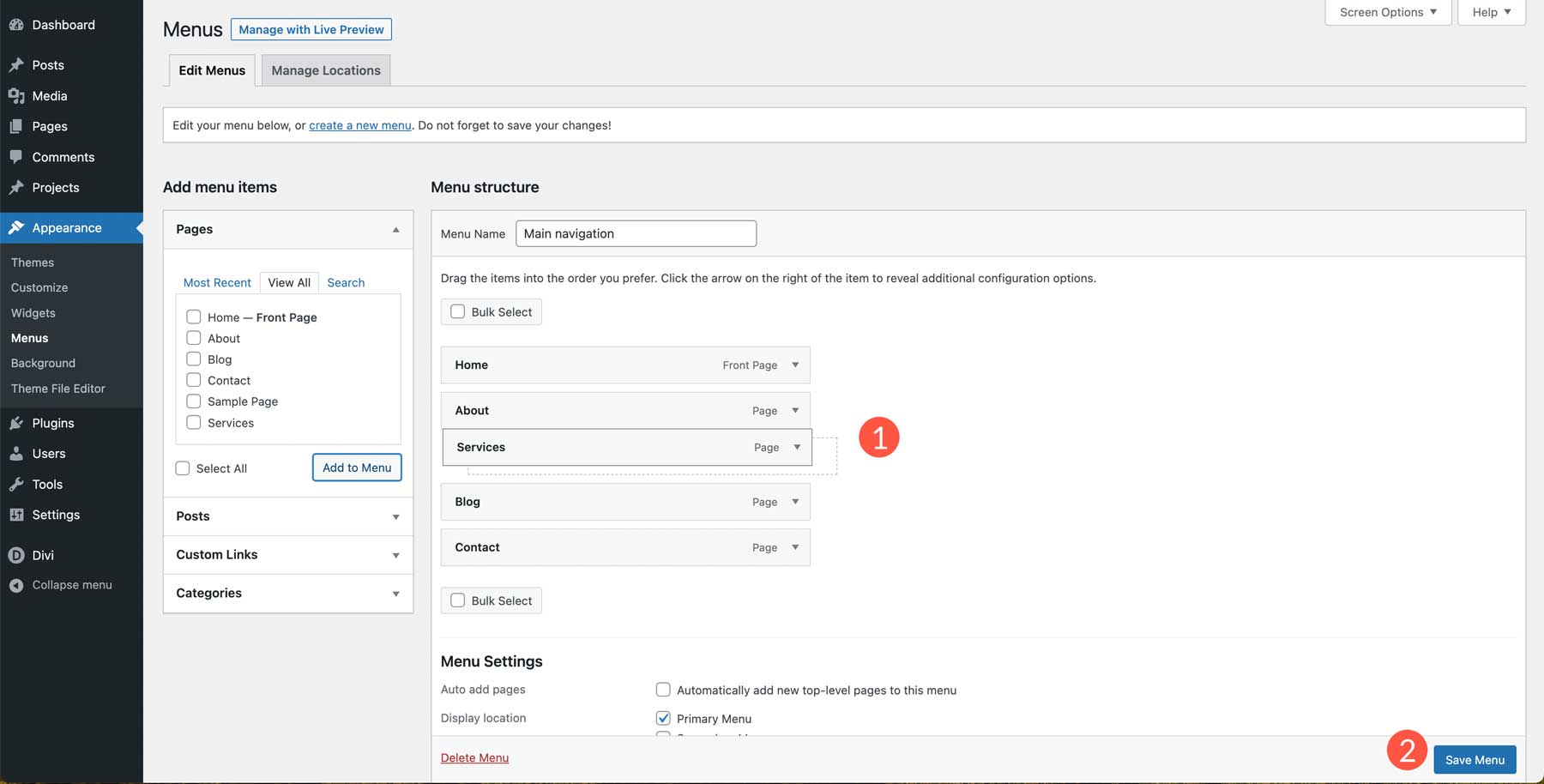Image resolution: width=1544 pixels, height=784 pixels.
Task: Click the Divi logo icon
Action: click(x=16, y=555)
